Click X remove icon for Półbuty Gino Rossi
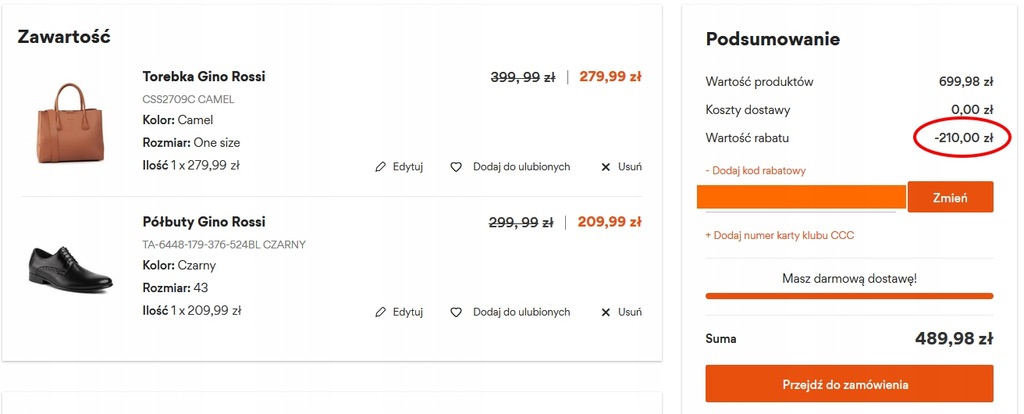The width and height of the screenshot is (1024, 414). coord(605,312)
